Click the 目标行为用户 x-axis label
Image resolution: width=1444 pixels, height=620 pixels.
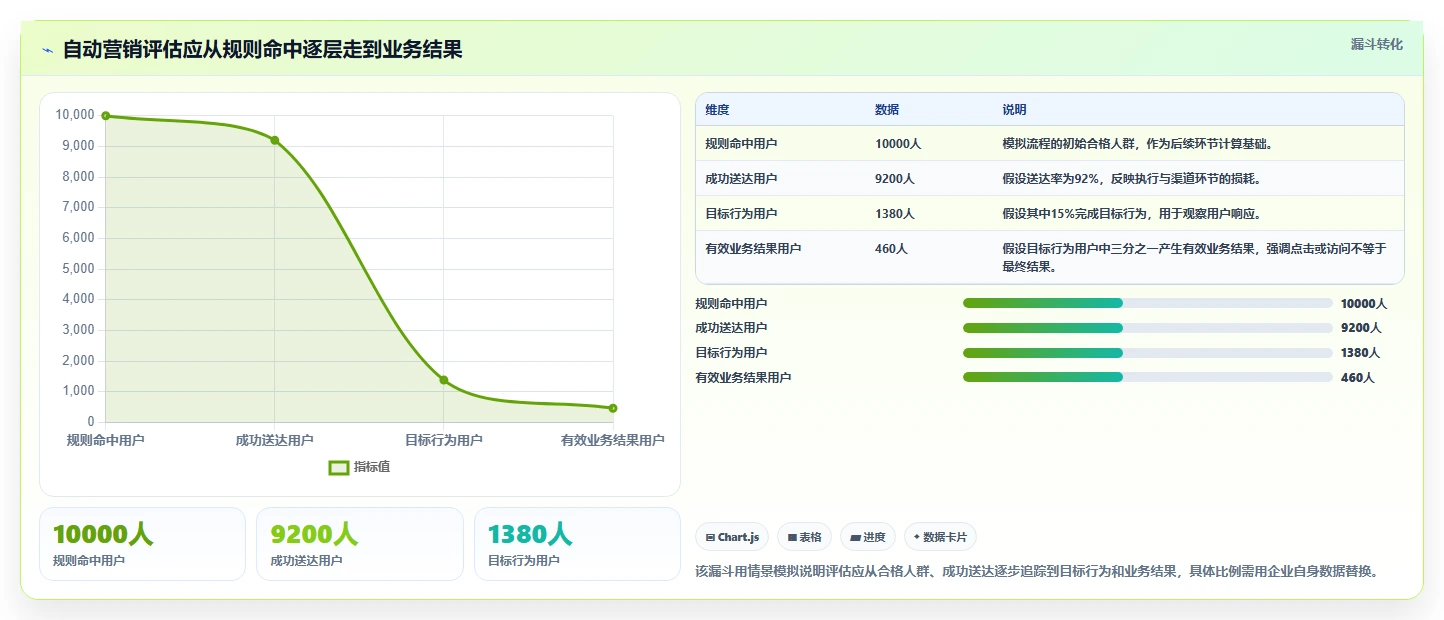click(x=444, y=440)
